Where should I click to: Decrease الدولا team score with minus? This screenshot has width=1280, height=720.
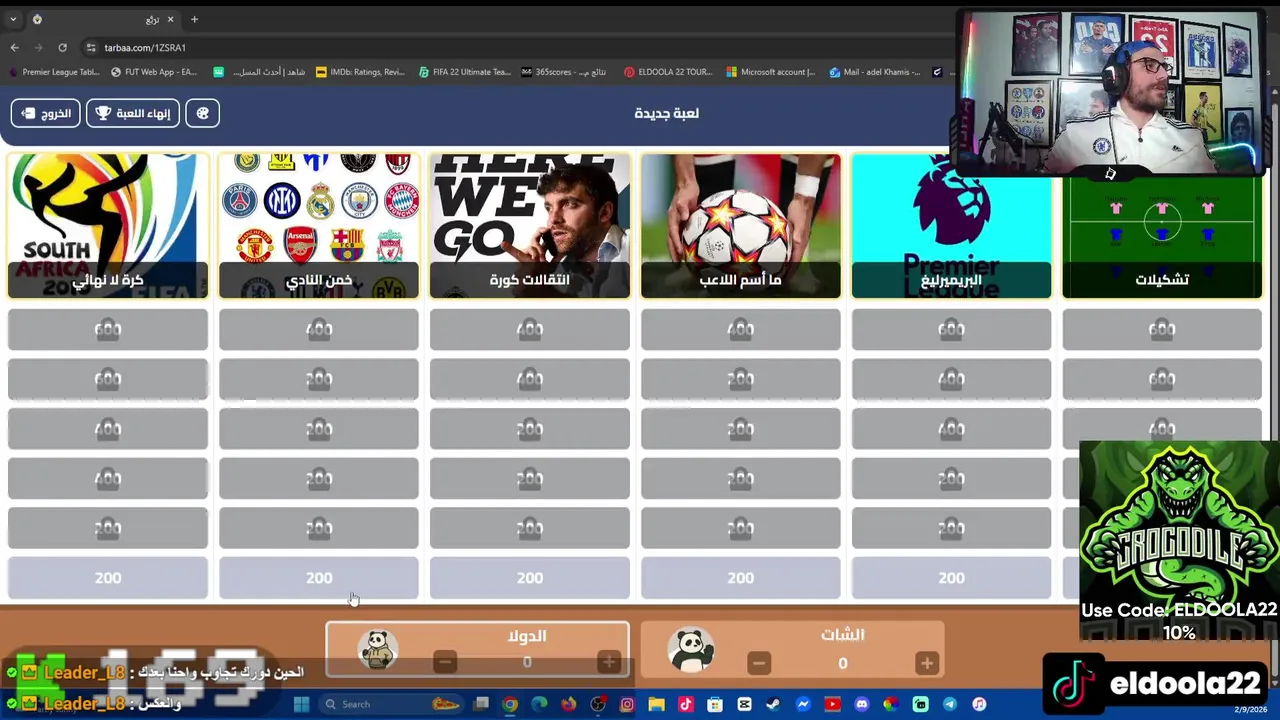pyautogui.click(x=445, y=662)
